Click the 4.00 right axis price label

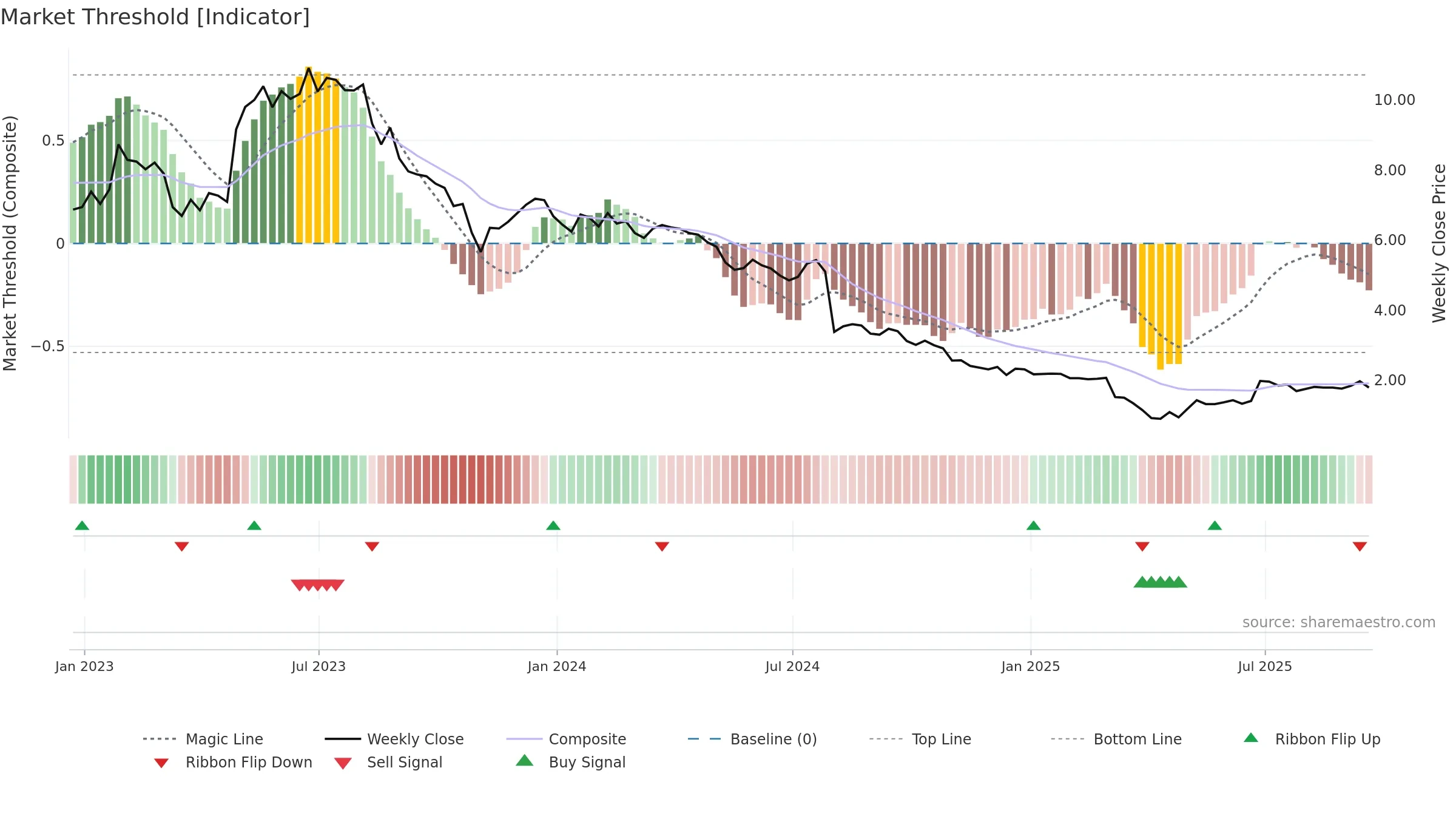pyautogui.click(x=1390, y=311)
